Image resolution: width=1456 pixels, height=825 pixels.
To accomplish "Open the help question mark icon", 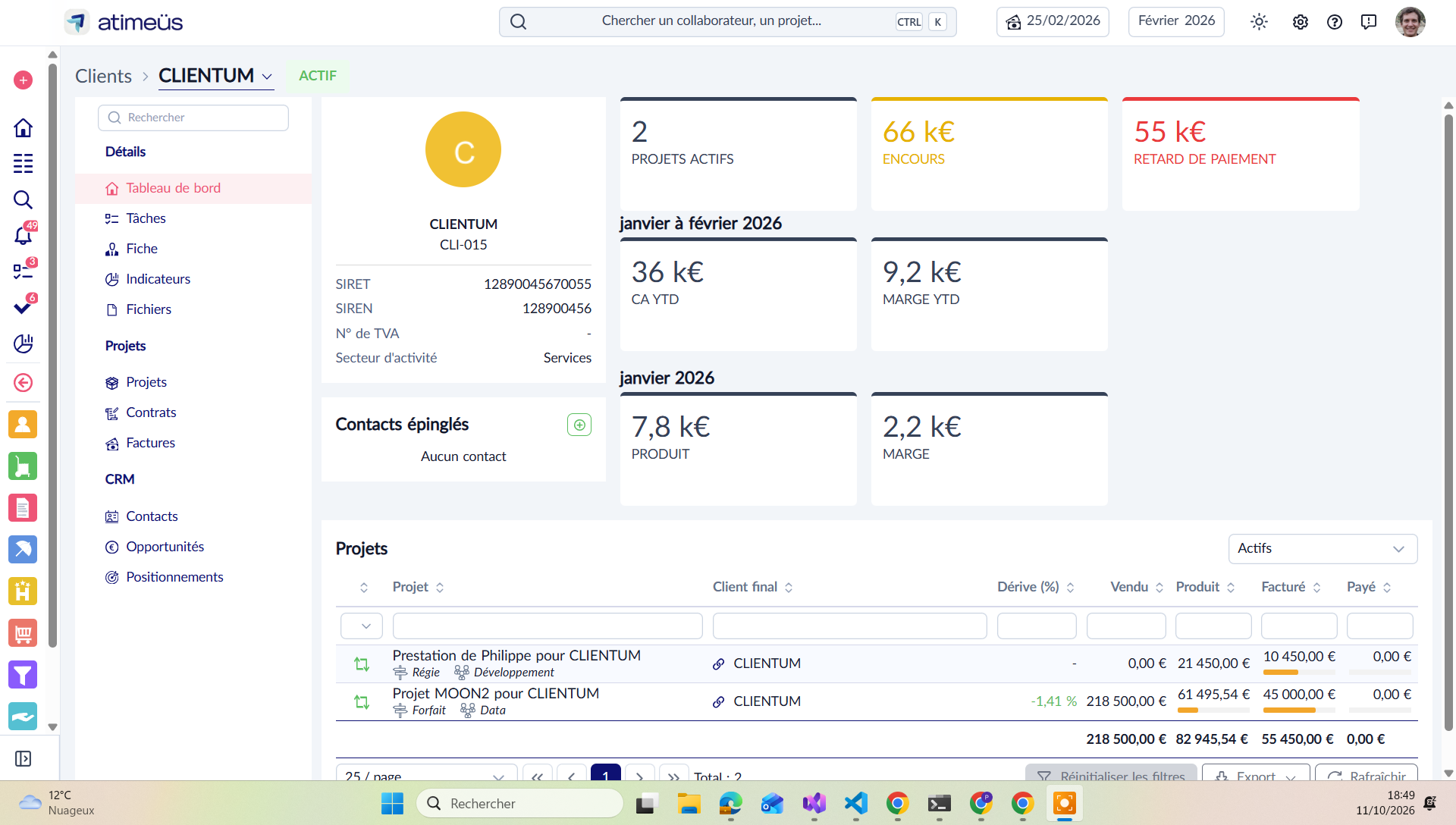I will pyautogui.click(x=1335, y=22).
